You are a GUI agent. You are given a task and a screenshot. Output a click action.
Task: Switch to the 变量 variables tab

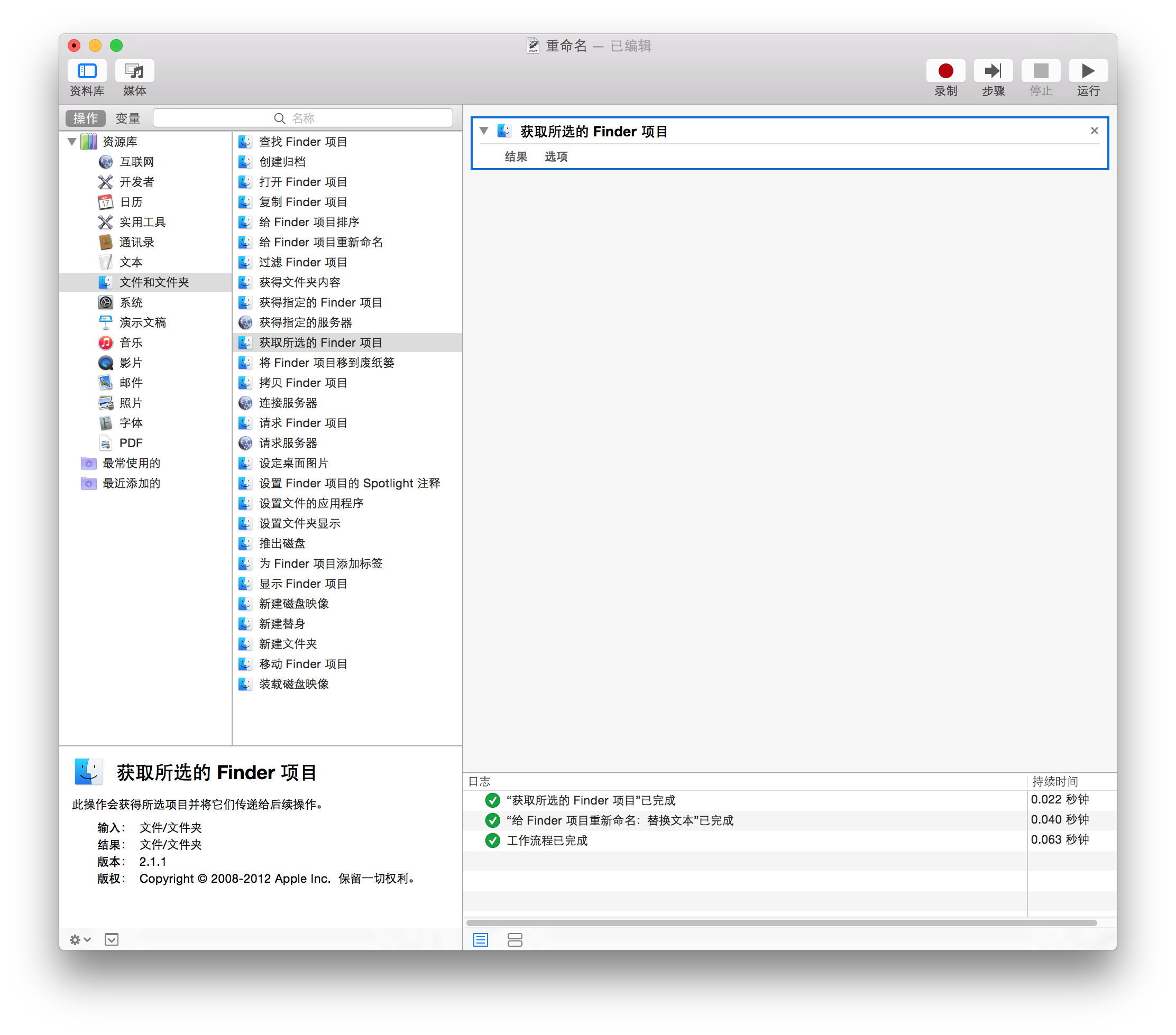pyautogui.click(x=128, y=118)
